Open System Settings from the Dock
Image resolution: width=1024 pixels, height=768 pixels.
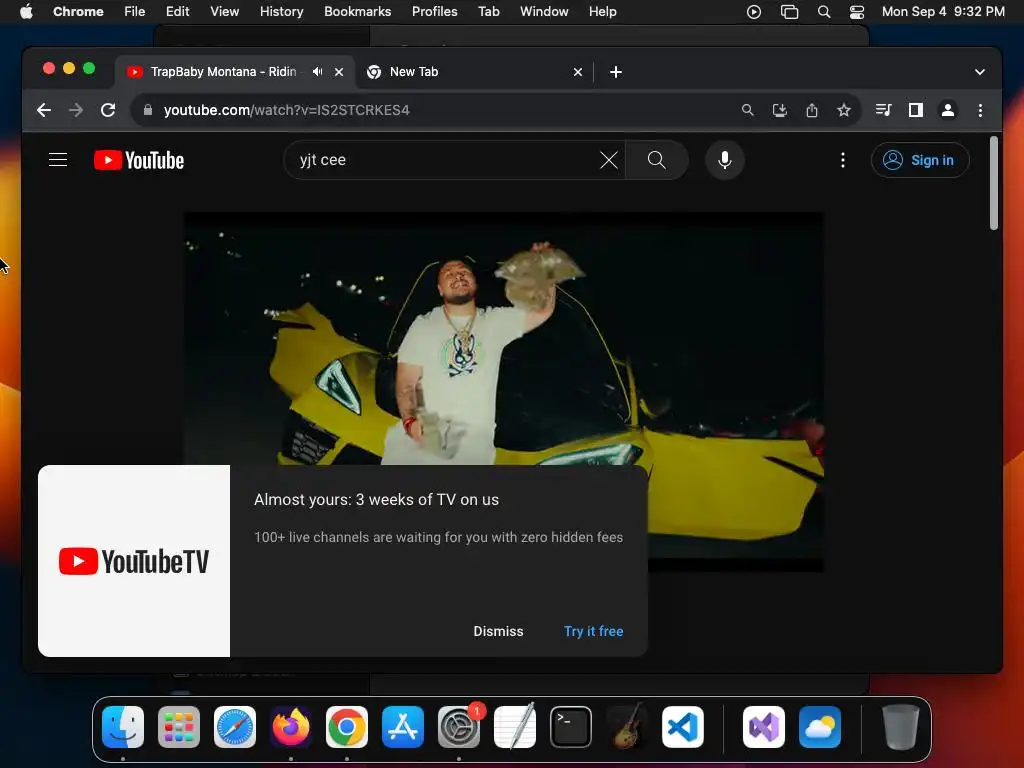(459, 727)
